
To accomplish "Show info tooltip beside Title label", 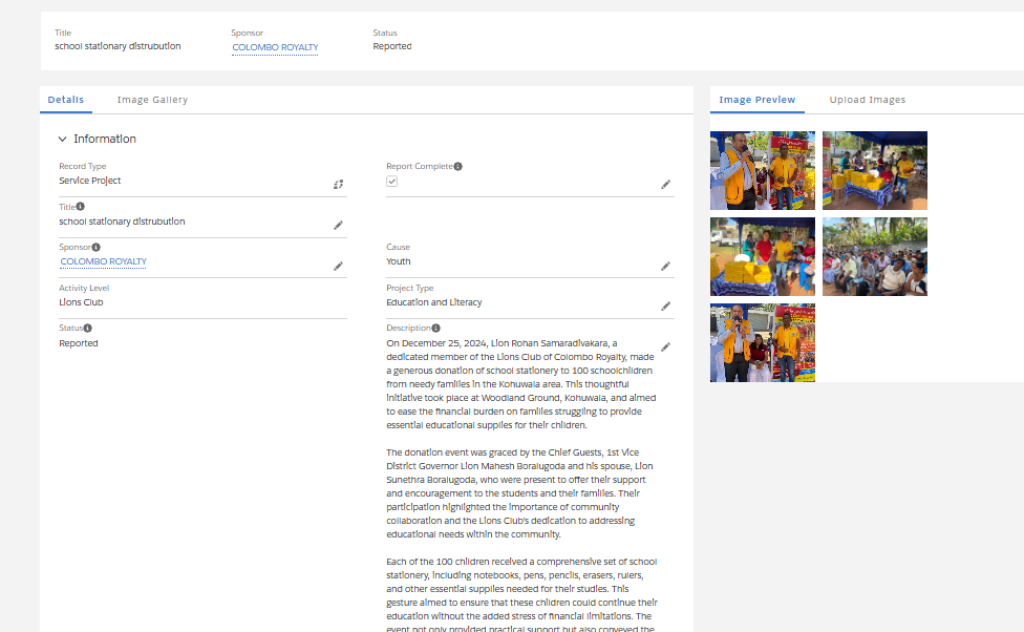I will [x=80, y=206].
